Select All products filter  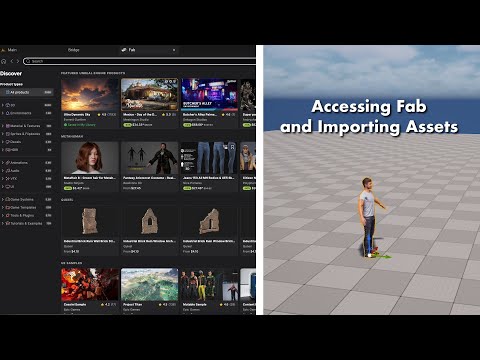27,92
